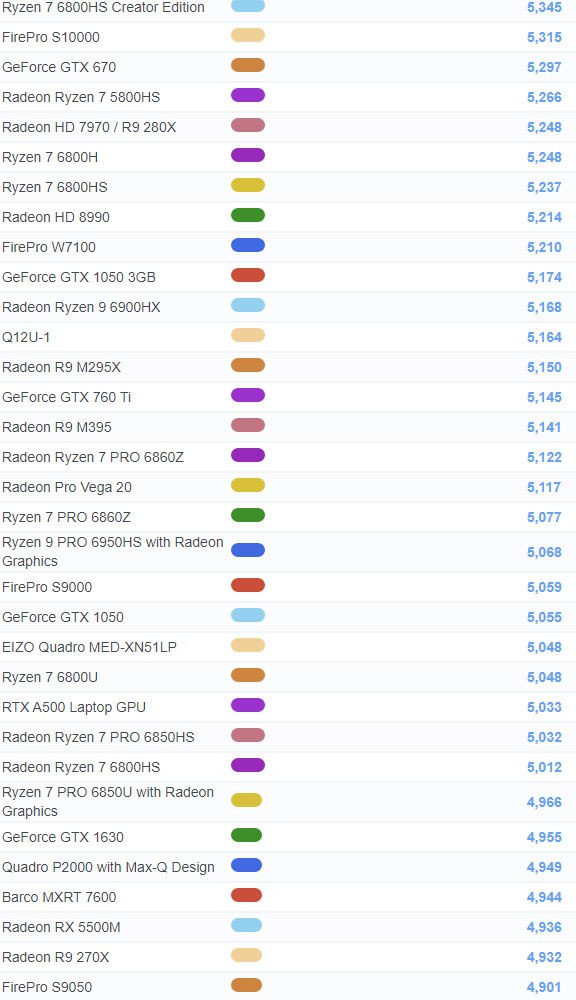576x1000 pixels.
Task: Click the 5,214 score value
Action: 544,217
